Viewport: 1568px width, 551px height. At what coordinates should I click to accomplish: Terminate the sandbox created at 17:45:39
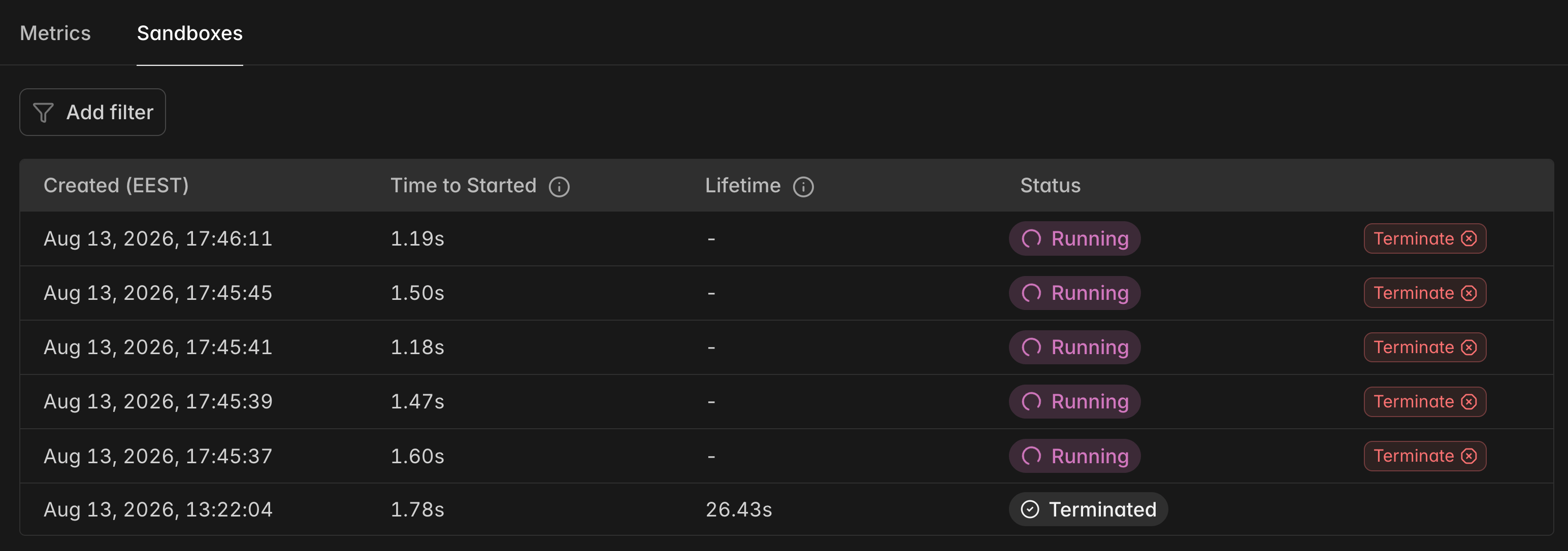click(1425, 401)
